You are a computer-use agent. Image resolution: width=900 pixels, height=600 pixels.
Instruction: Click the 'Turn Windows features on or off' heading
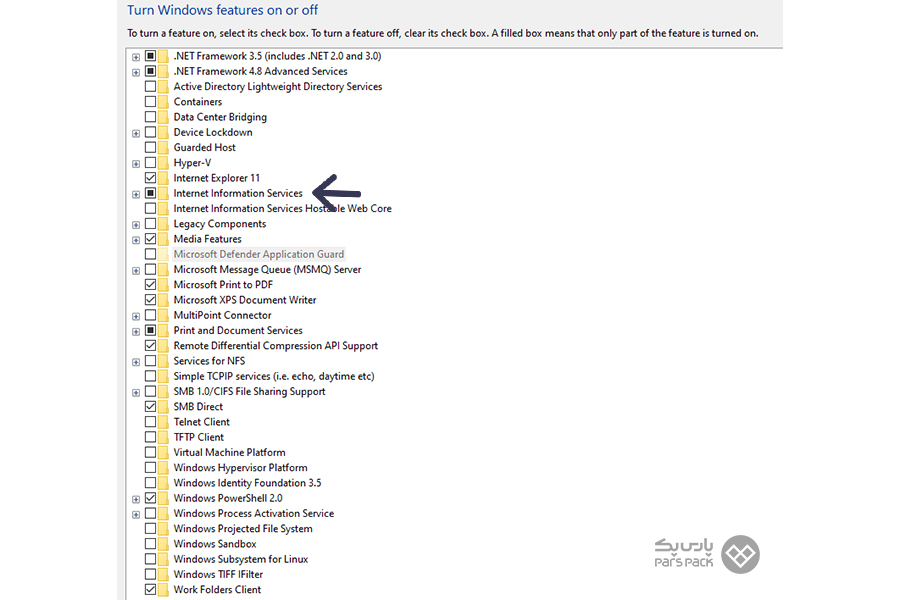[x=223, y=10]
